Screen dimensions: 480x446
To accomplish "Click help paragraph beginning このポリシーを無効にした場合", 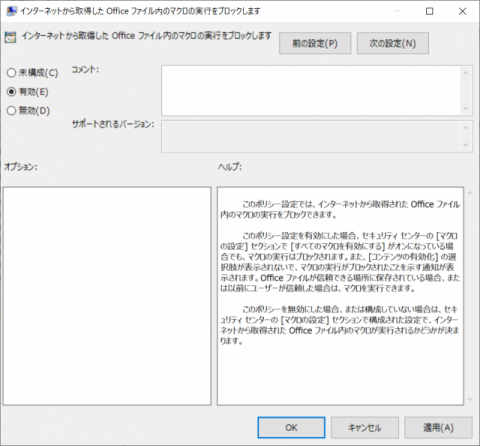I will click(x=340, y=325).
